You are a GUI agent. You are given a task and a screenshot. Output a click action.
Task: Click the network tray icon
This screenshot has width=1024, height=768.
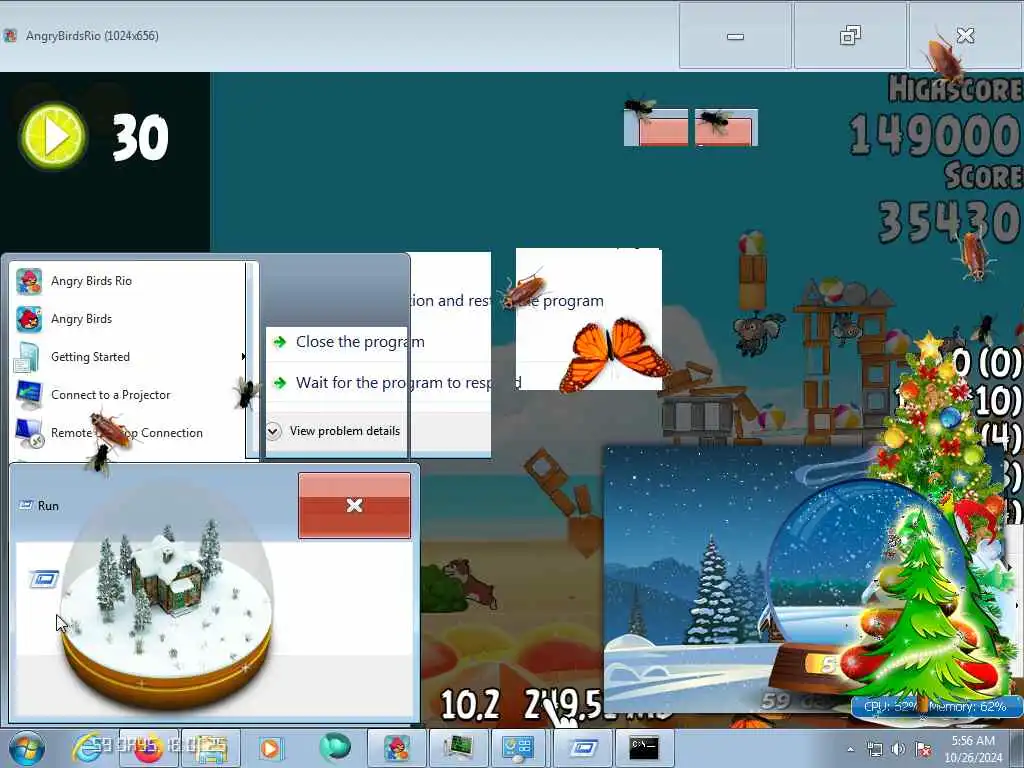[874, 749]
